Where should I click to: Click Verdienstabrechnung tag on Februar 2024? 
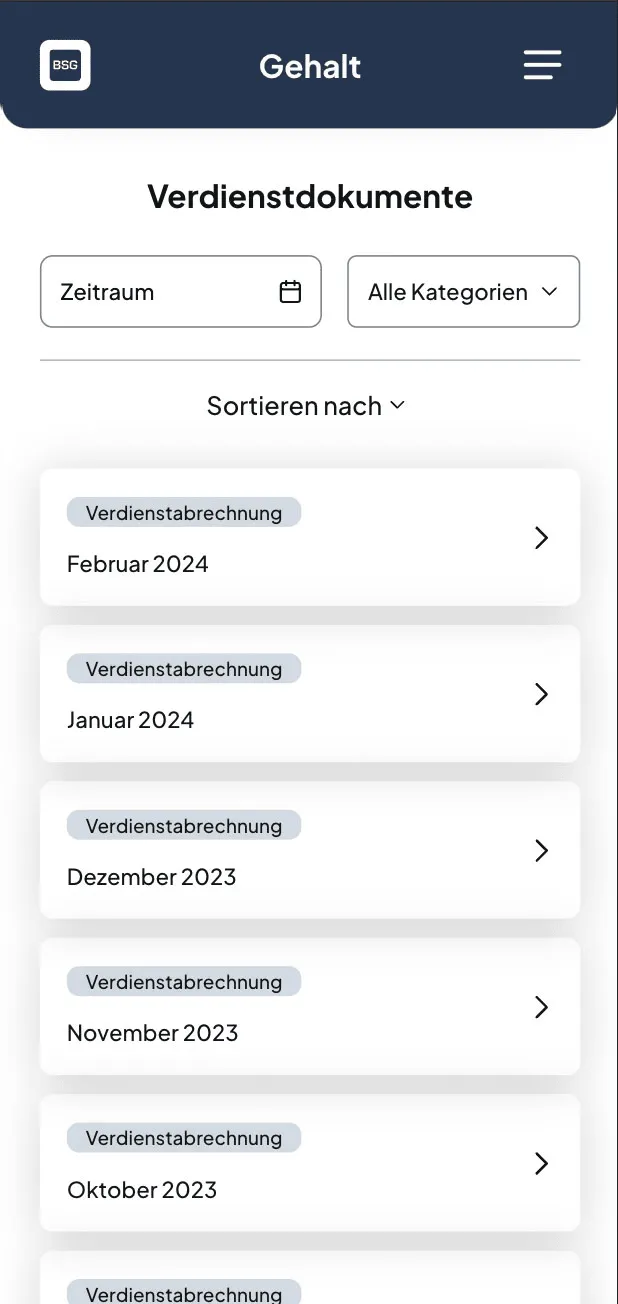(184, 513)
